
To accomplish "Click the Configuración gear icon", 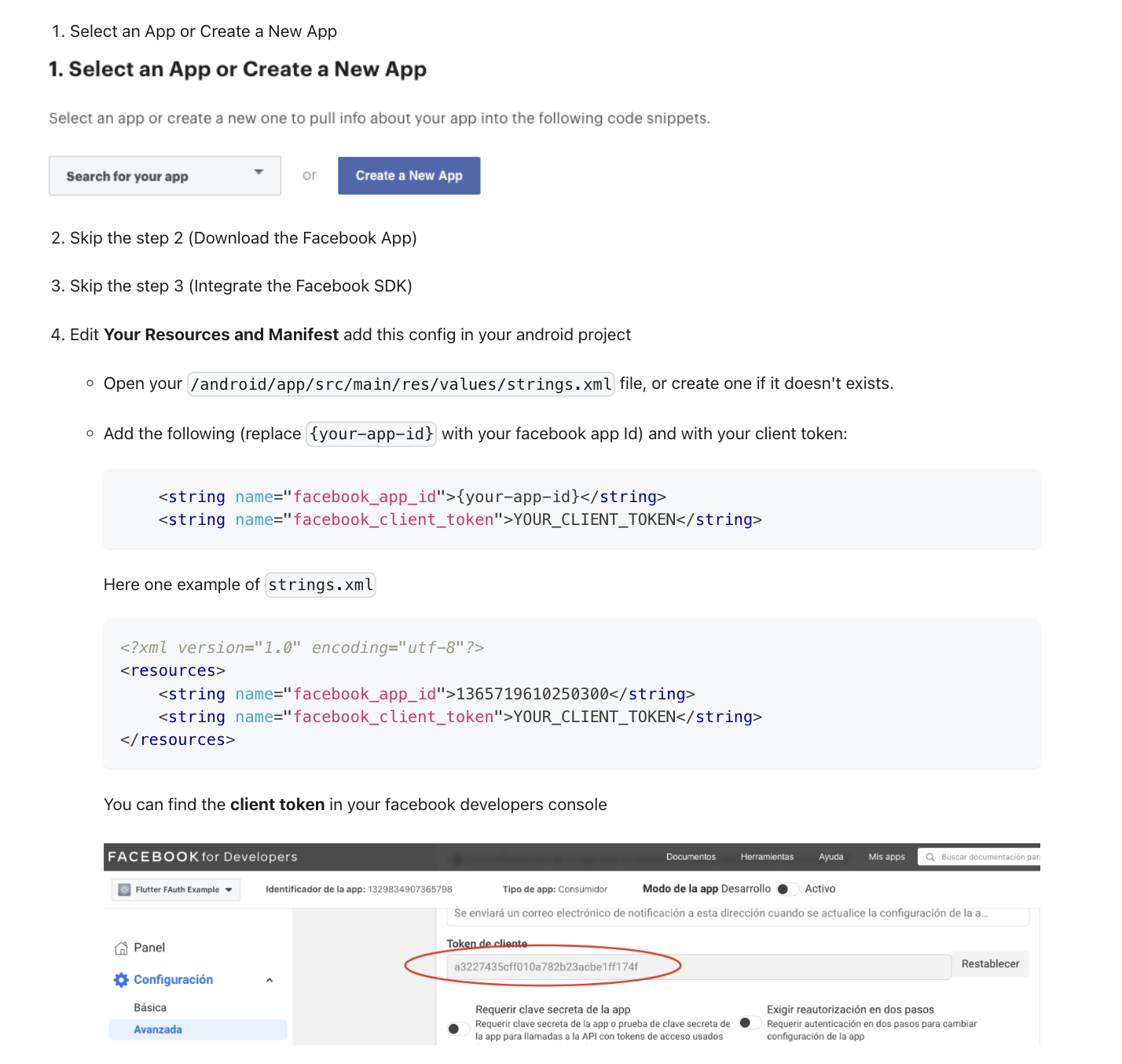I will 121,980.
